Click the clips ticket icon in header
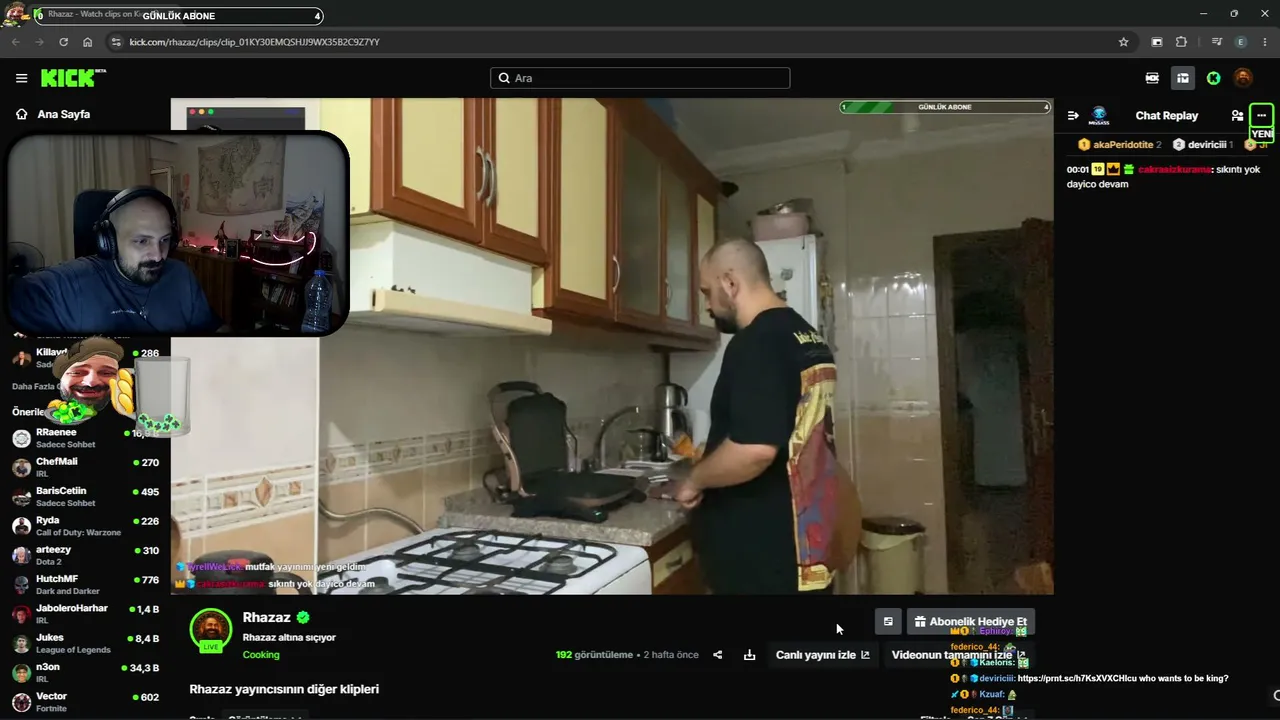Screen dimensions: 1280x720 pyautogui.click(x=1152, y=78)
